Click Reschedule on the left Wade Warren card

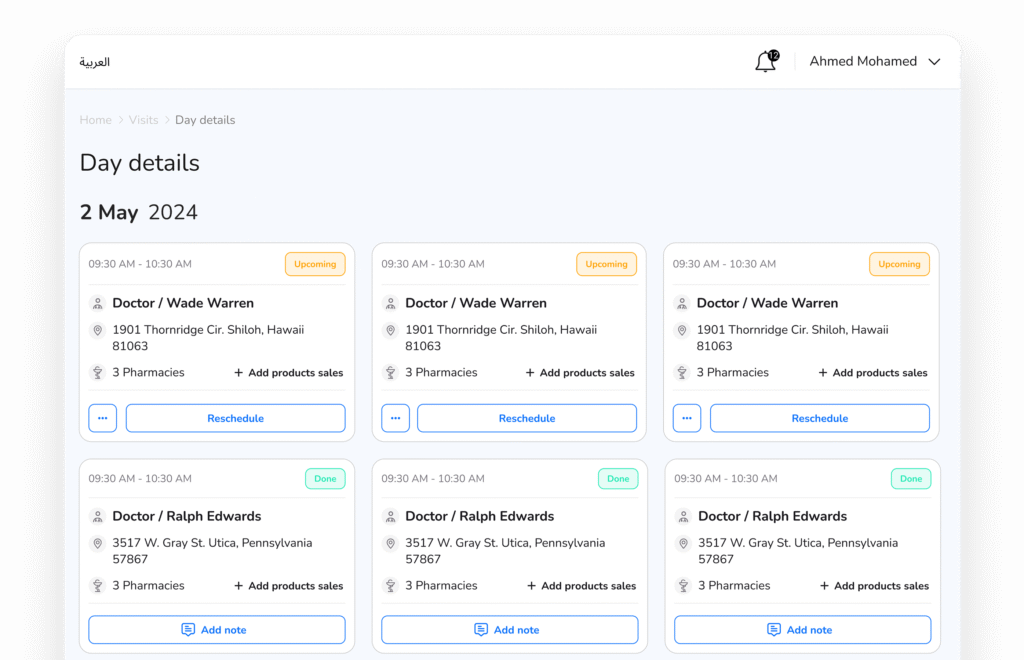235,418
